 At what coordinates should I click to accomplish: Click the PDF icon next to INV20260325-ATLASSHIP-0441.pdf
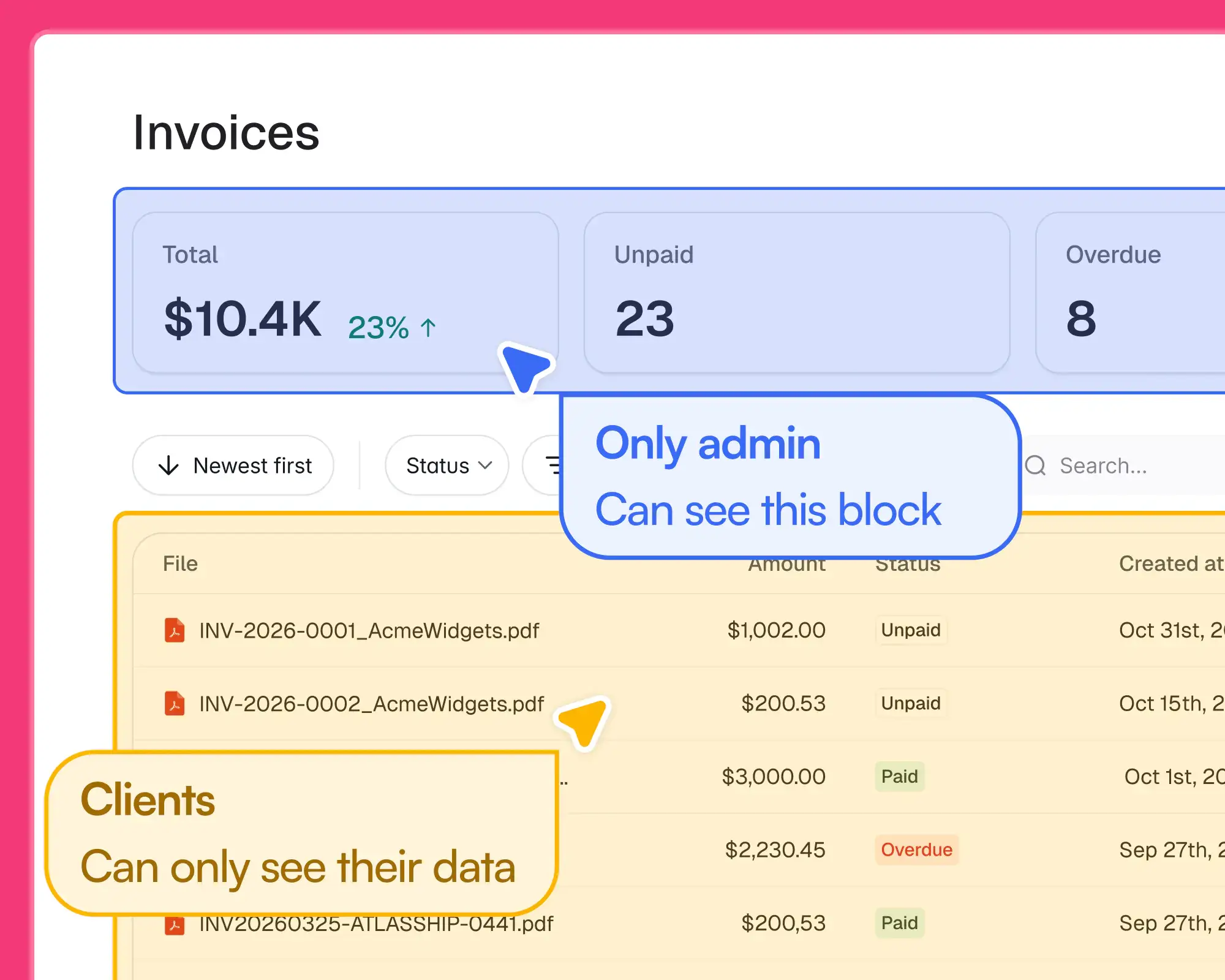175,924
